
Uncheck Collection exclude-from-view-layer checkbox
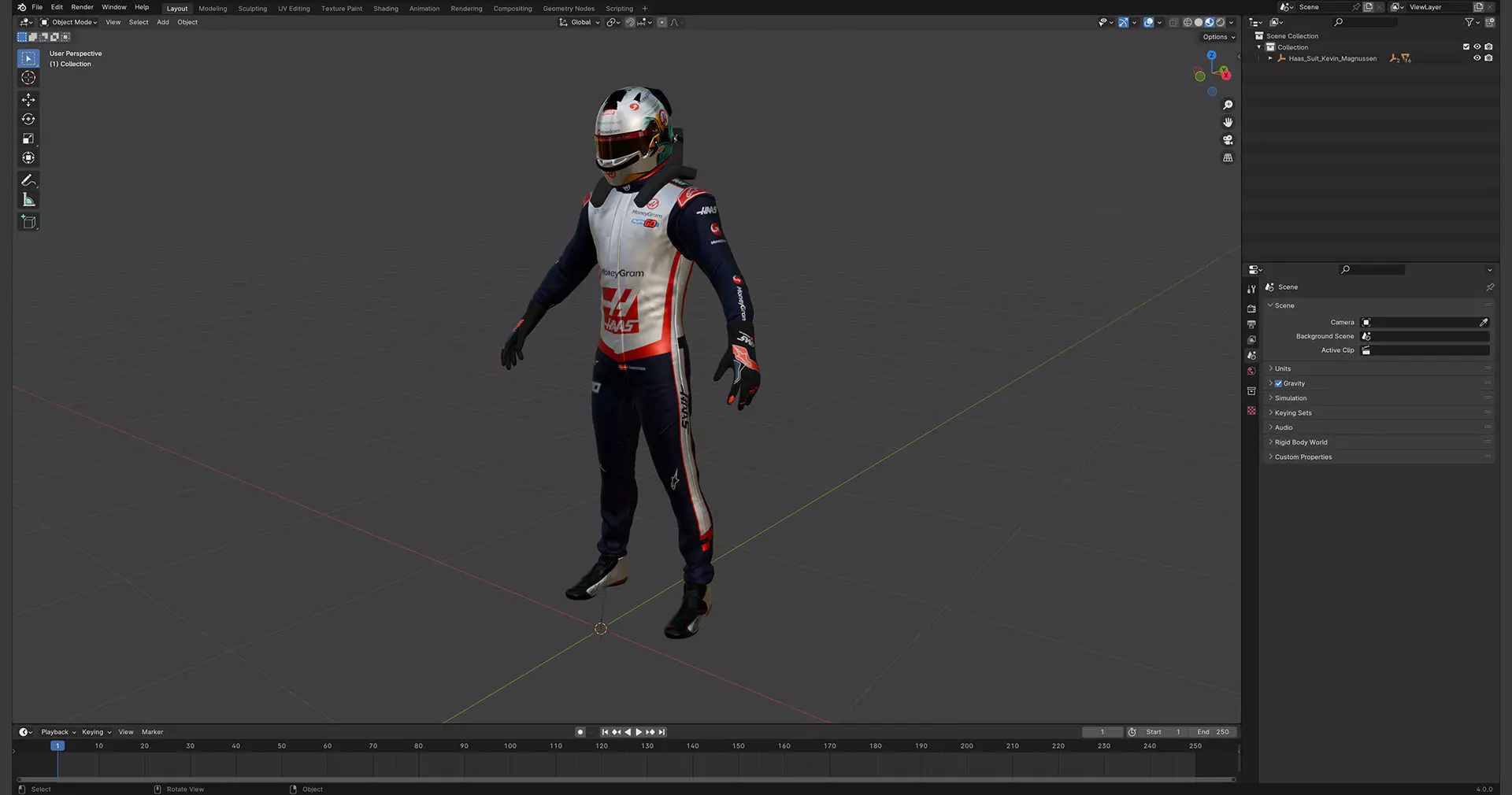point(1466,47)
